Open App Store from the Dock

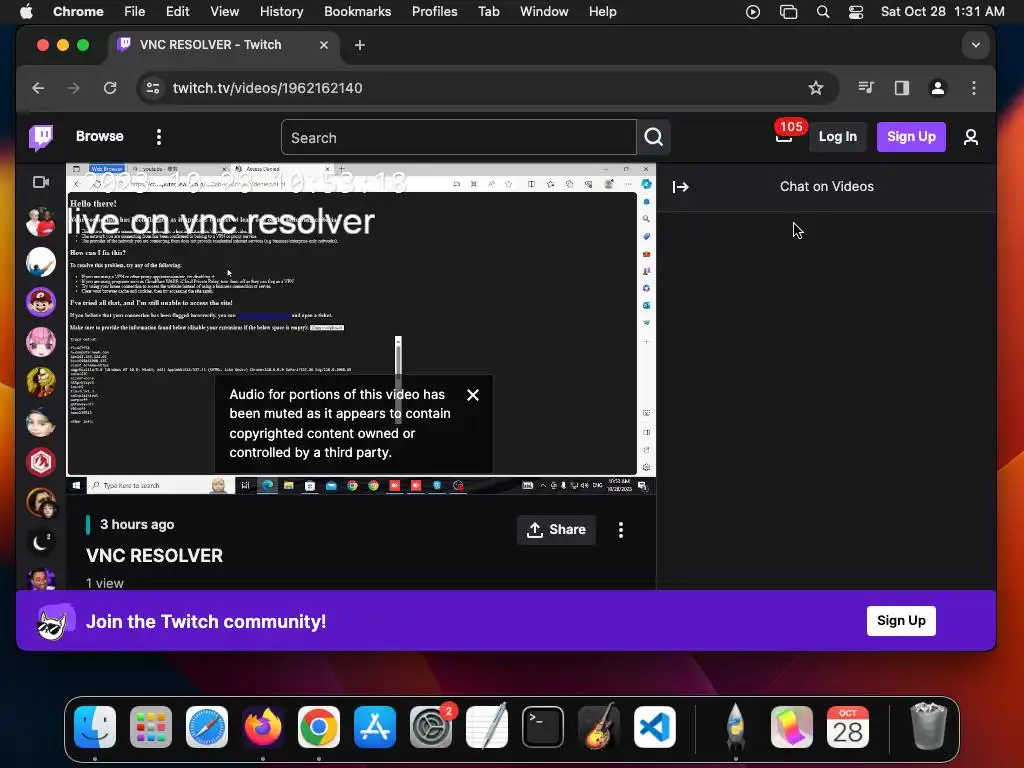click(375, 727)
